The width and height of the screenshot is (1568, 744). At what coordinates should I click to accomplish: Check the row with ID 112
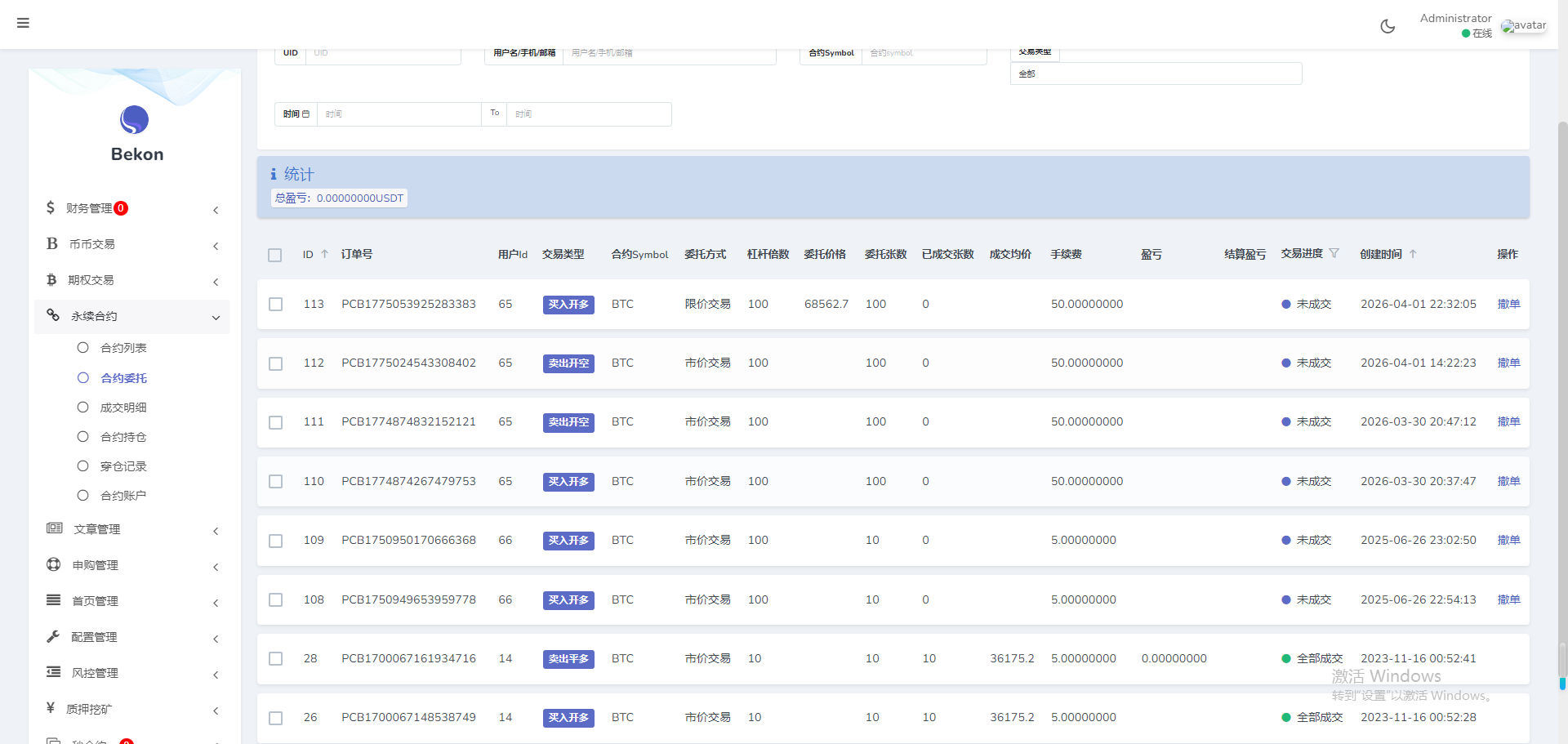[x=275, y=363]
